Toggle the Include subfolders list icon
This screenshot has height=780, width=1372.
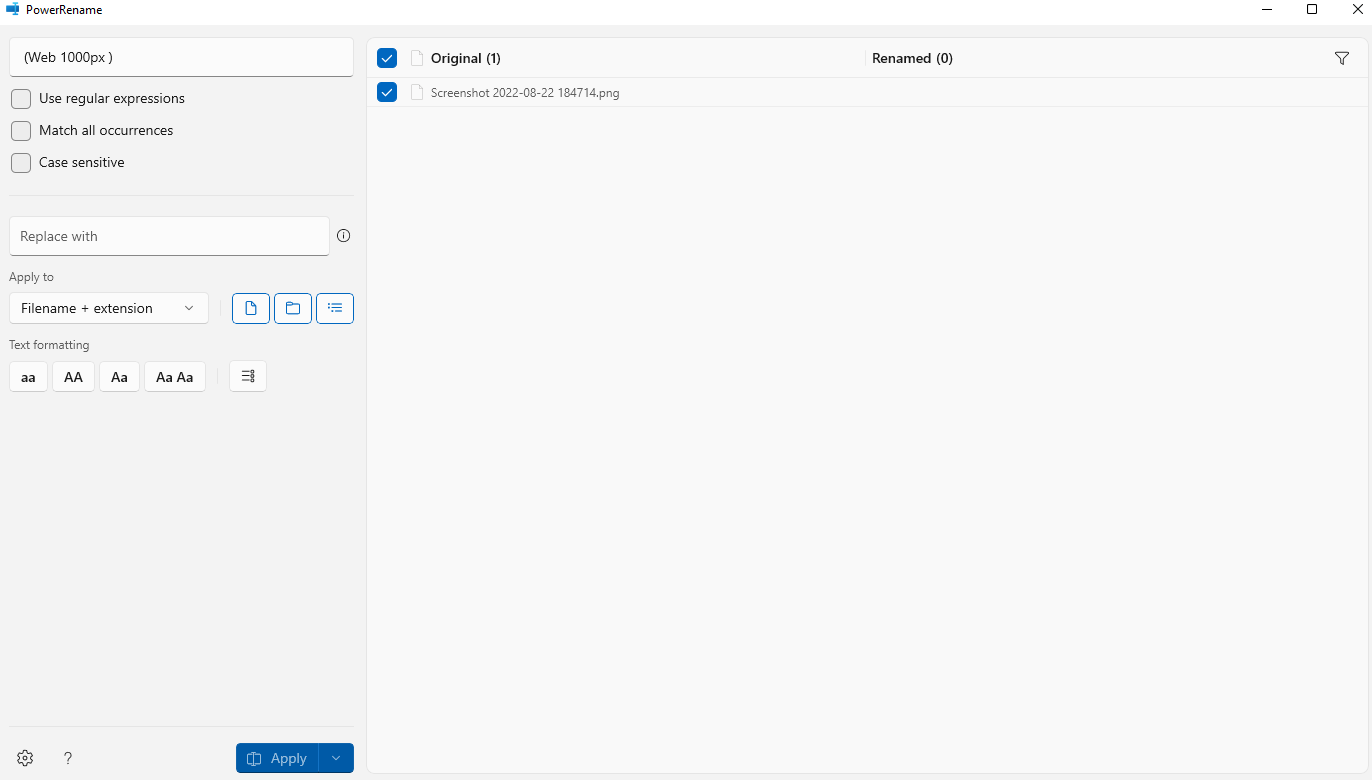pyautogui.click(x=334, y=308)
